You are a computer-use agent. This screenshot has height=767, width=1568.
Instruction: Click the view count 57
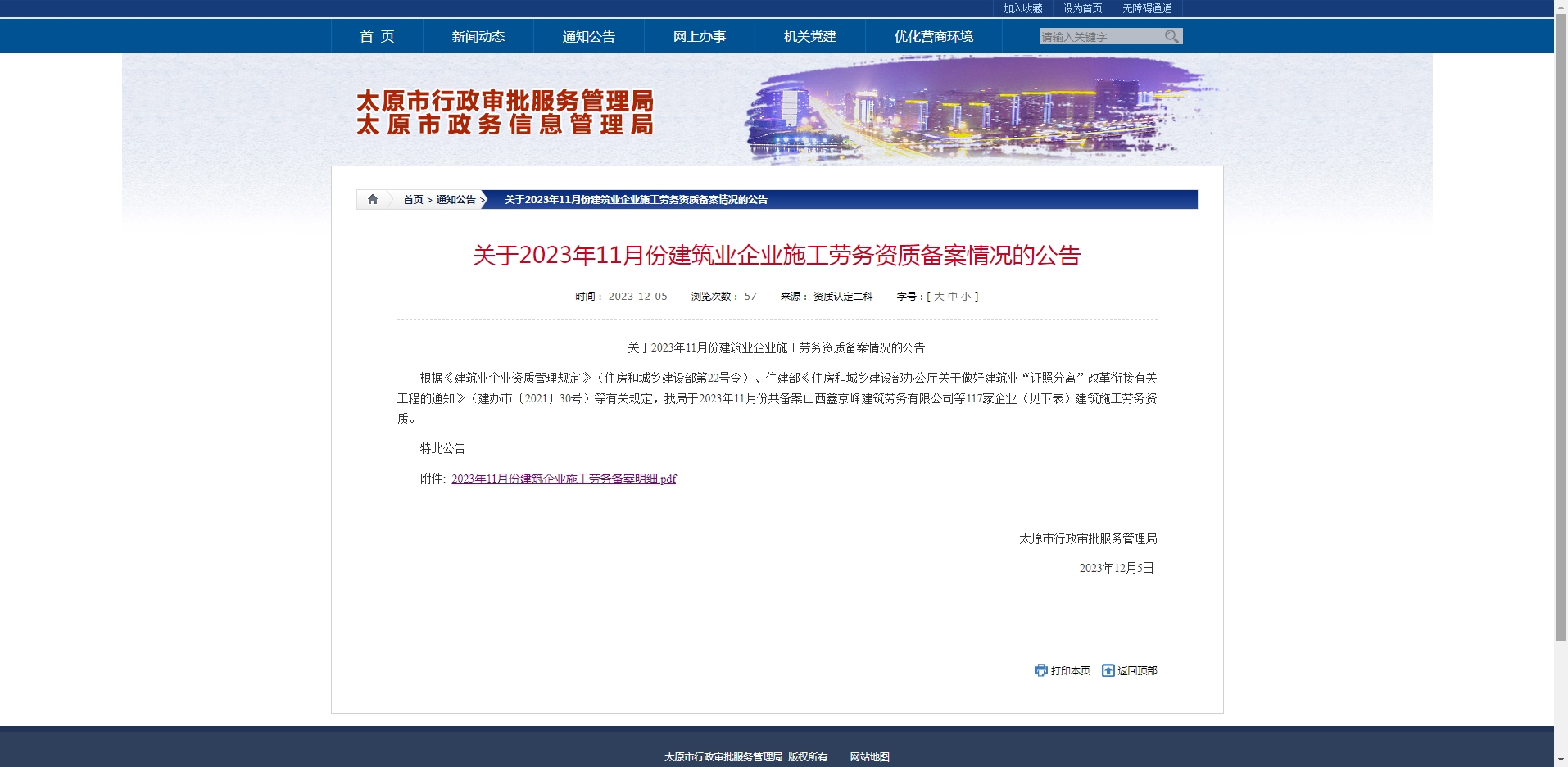coord(750,297)
